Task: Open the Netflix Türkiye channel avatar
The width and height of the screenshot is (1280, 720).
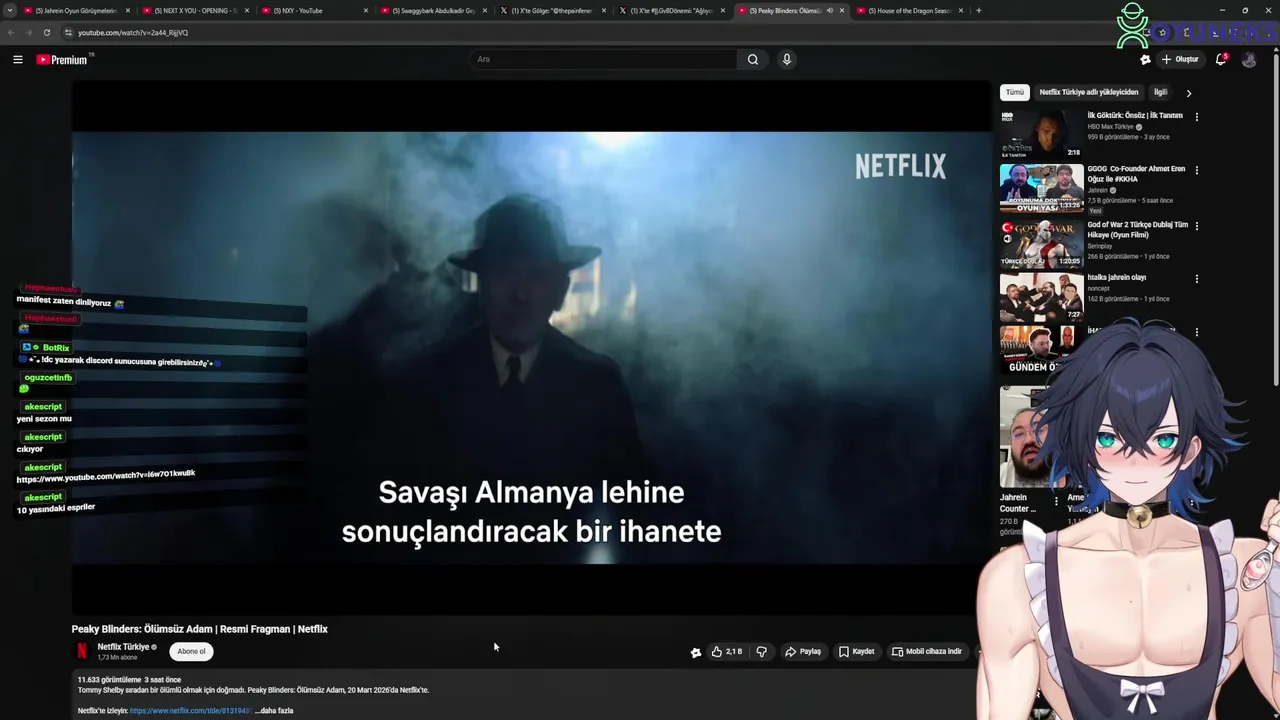Action: coord(82,651)
